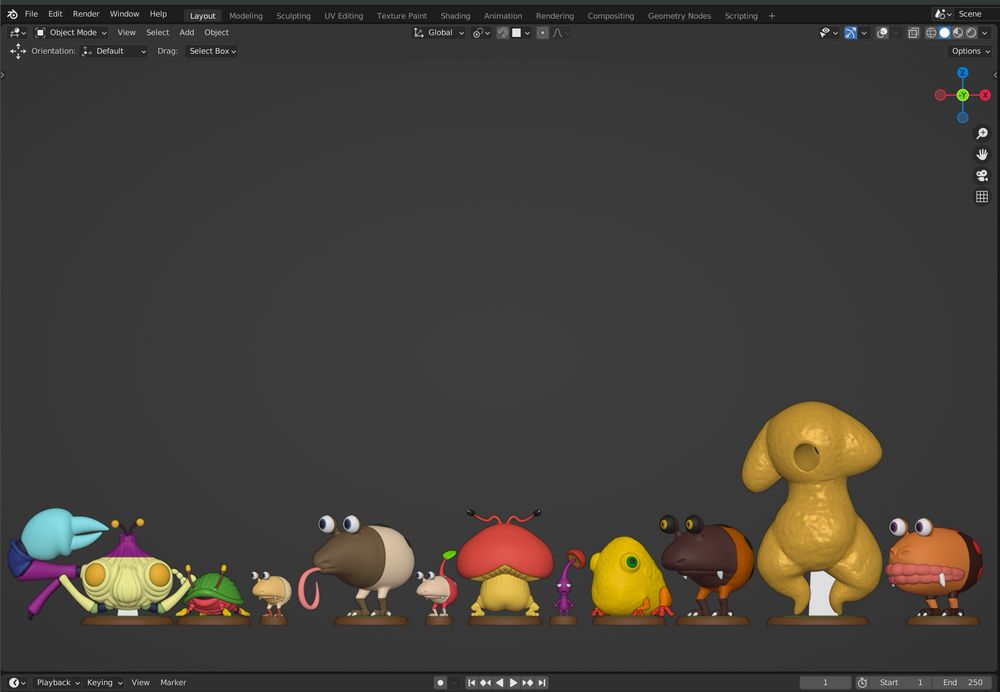The width and height of the screenshot is (1000, 692).
Task: Select material preview shading
Action: pyautogui.click(x=958, y=33)
